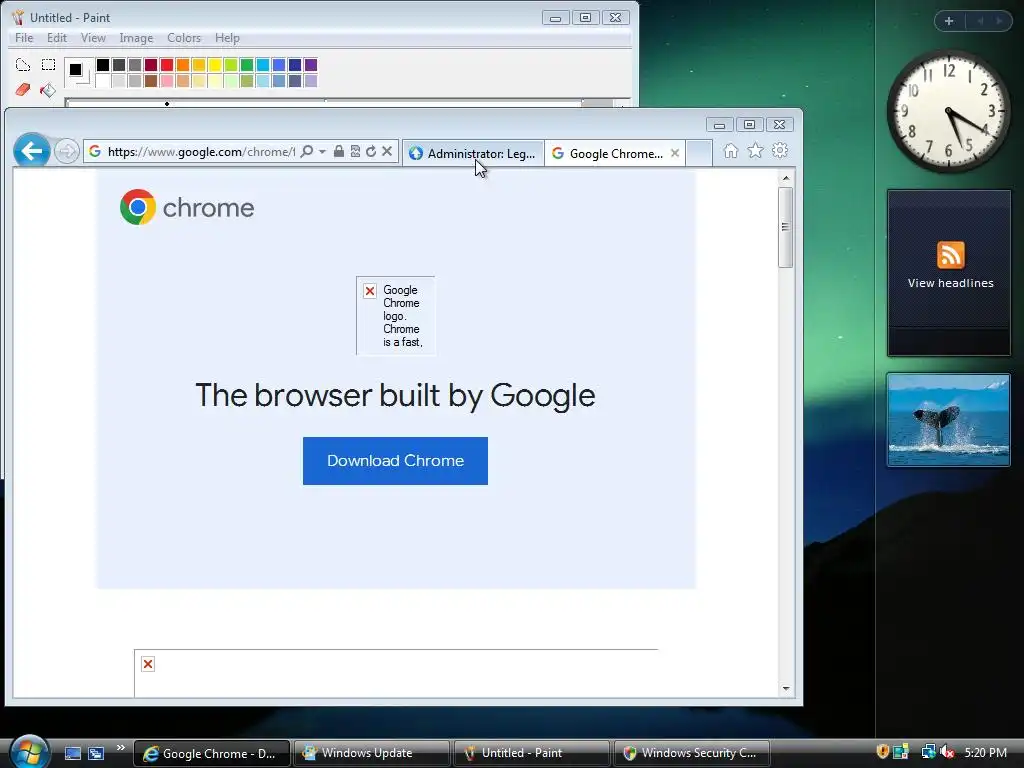Activate Google Chrome - D... taskbar button
This screenshot has width=1024, height=768.
pos(212,754)
